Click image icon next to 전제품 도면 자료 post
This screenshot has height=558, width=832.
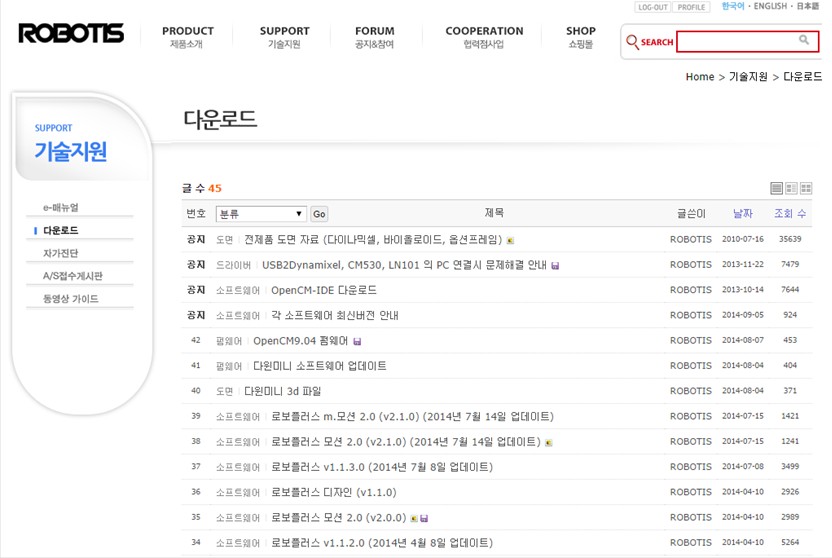pos(511,241)
